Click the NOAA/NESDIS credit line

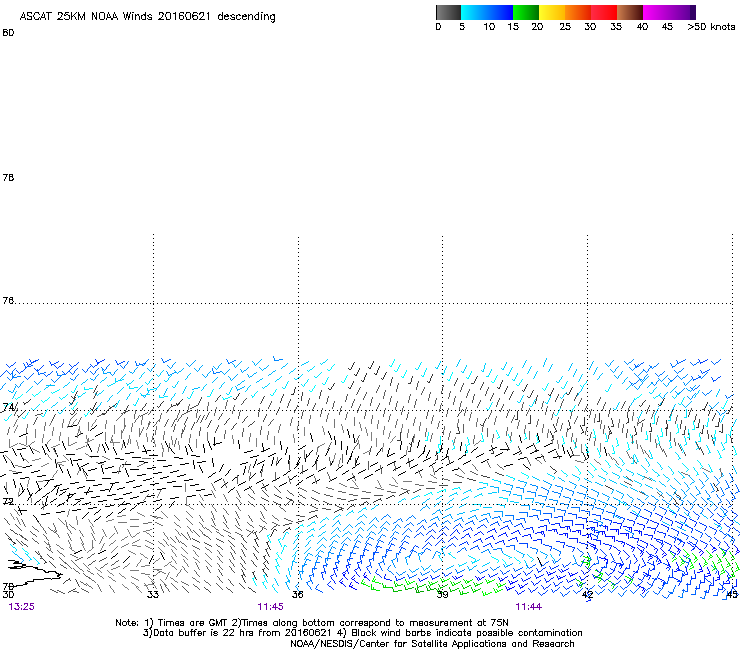click(x=432, y=644)
